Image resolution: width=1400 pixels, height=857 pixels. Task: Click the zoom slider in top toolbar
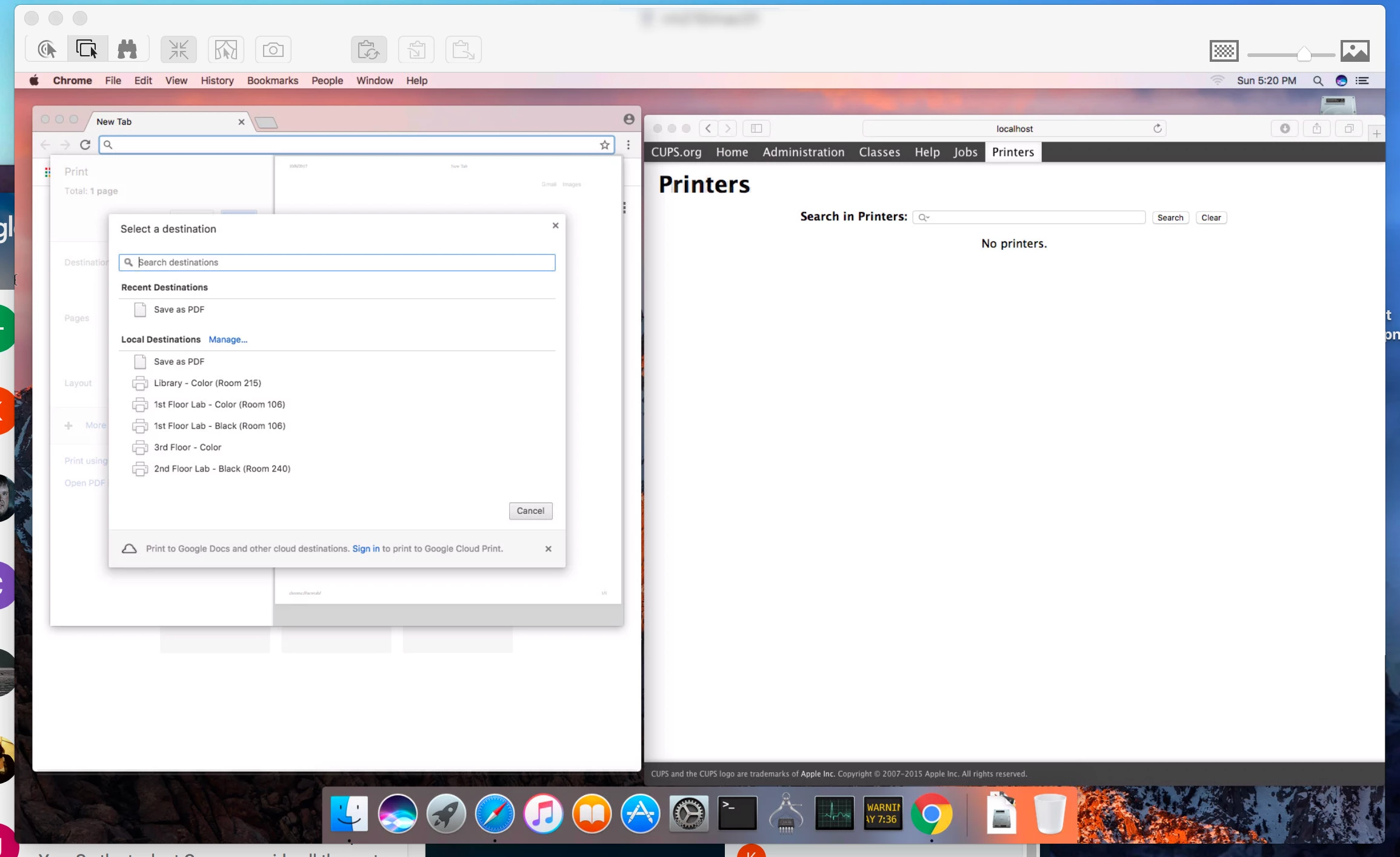(1304, 55)
